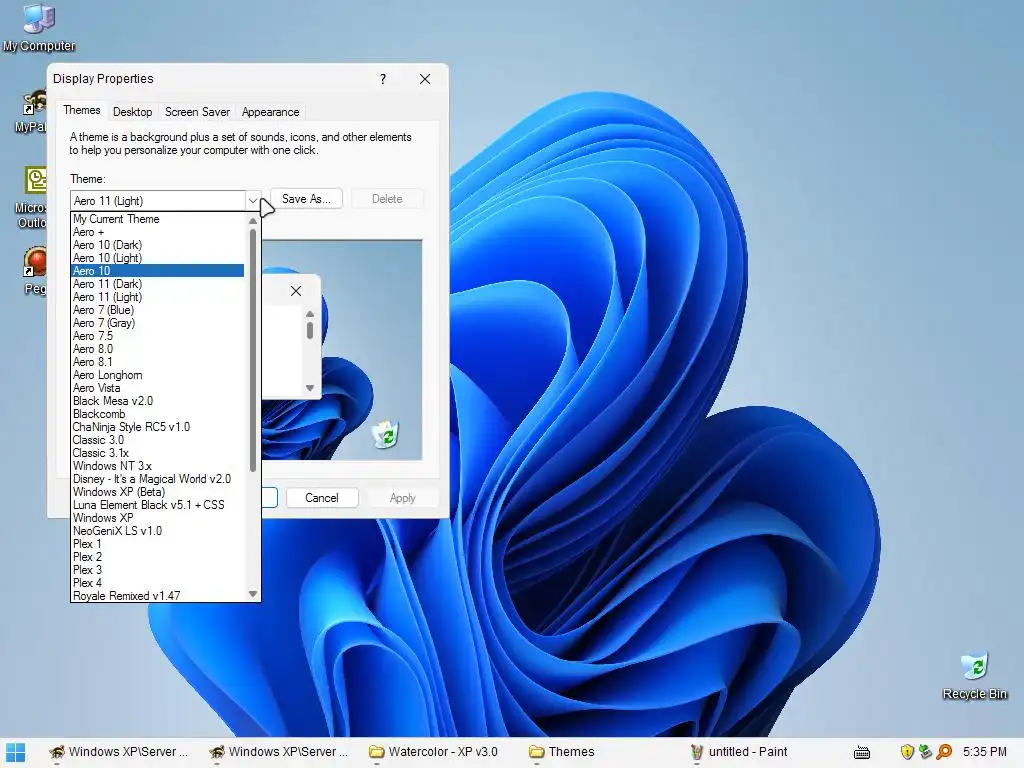Select ChaNinja Style RC5 v1.0 theme

pyautogui.click(x=157, y=426)
